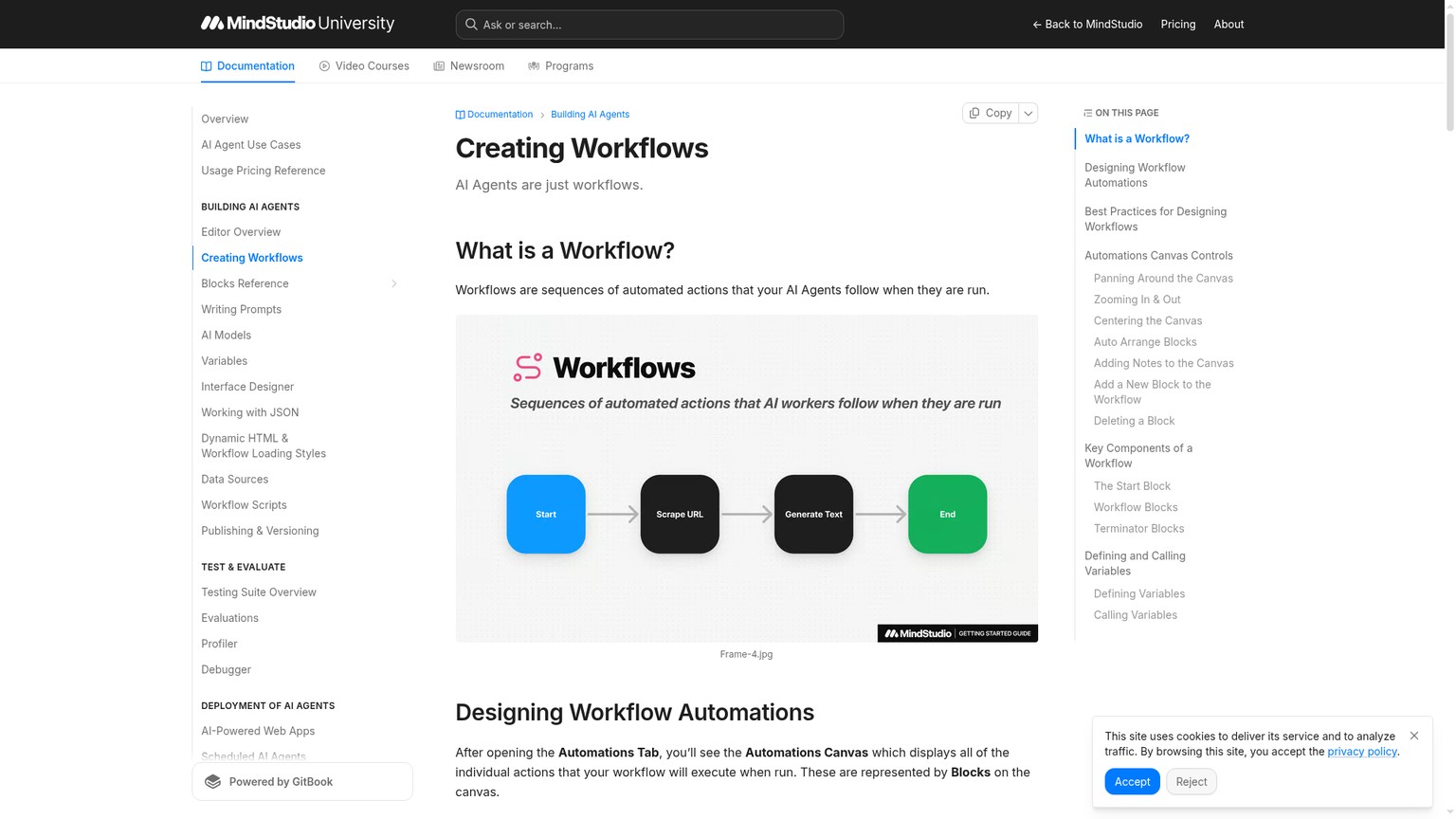Expand the Blocks Reference section chevron
The image size is (1456, 819).
click(x=394, y=283)
